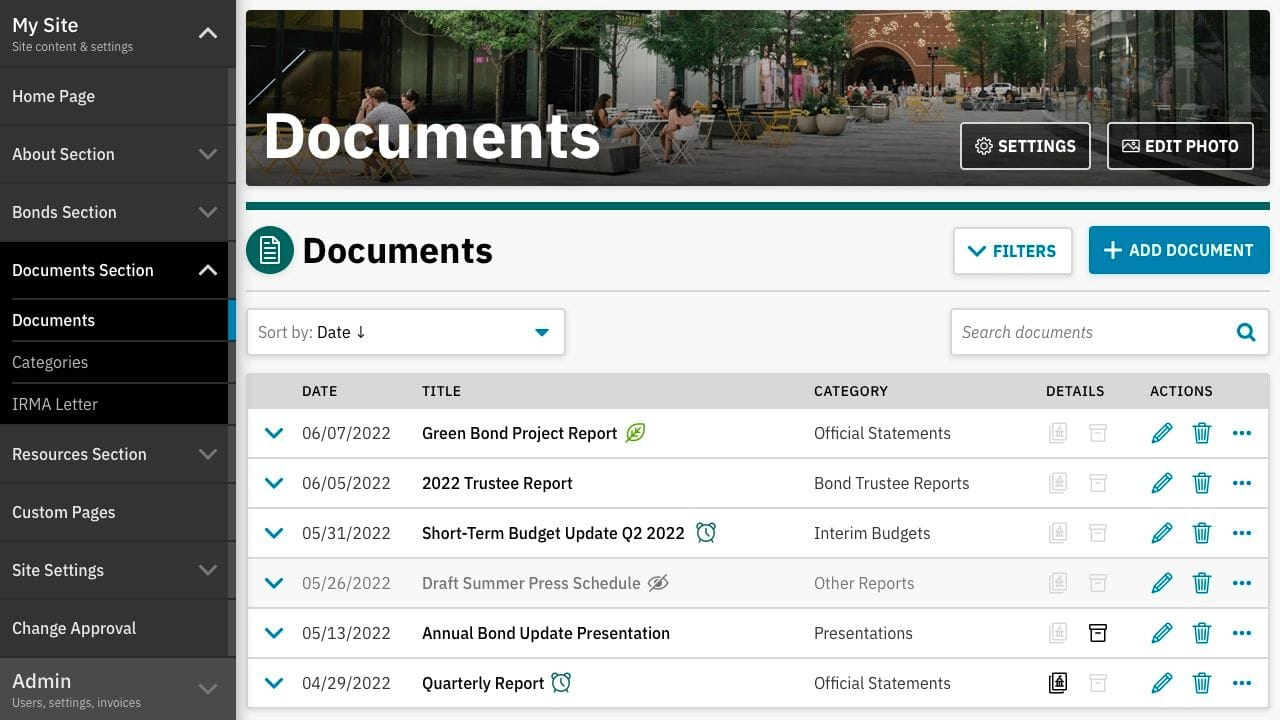Edit Annual Bond Update Presentation
The image size is (1280, 720).
click(1161, 633)
